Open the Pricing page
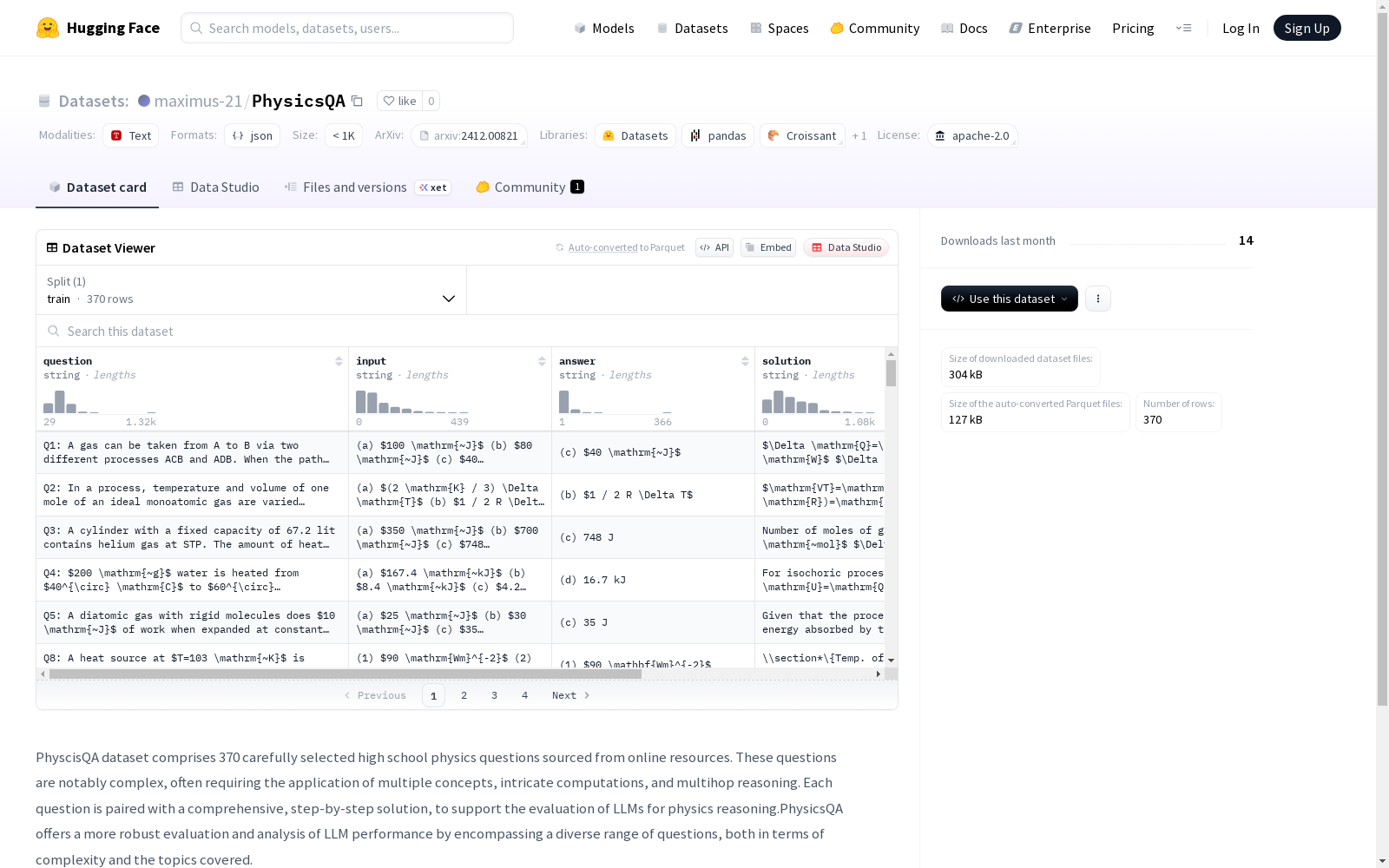The height and width of the screenshot is (868, 1389). 1133,28
